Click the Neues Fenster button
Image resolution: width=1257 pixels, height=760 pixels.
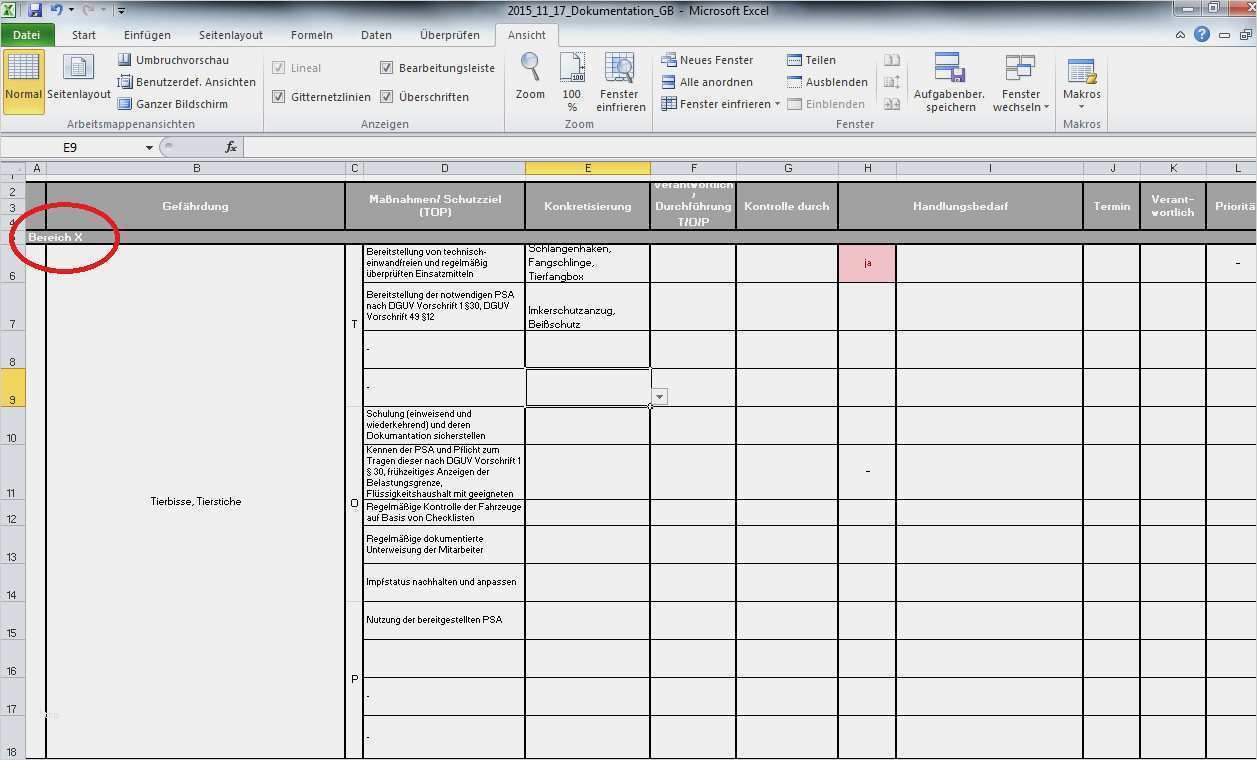pos(708,60)
